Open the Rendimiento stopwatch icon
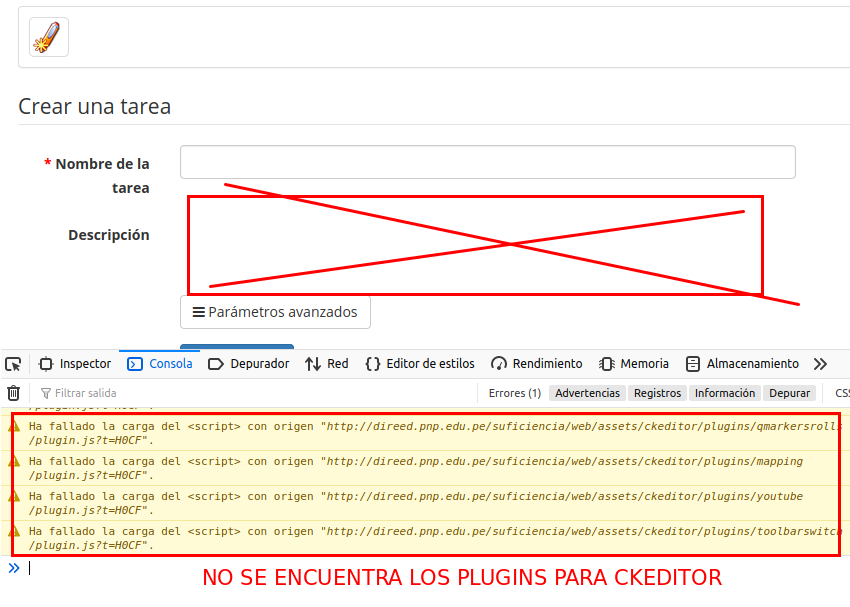850x607 pixels. tap(498, 363)
